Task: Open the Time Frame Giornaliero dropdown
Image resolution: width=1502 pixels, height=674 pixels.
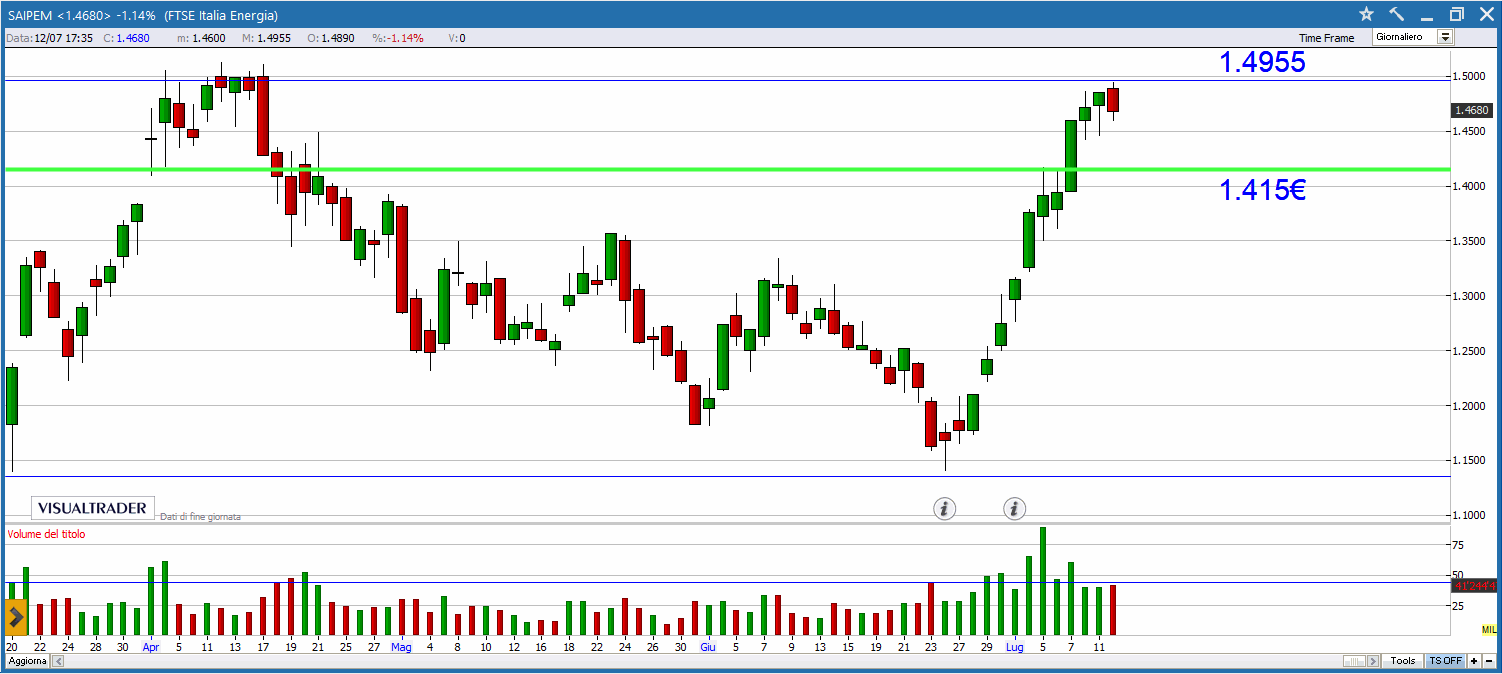Action: [x=1413, y=37]
